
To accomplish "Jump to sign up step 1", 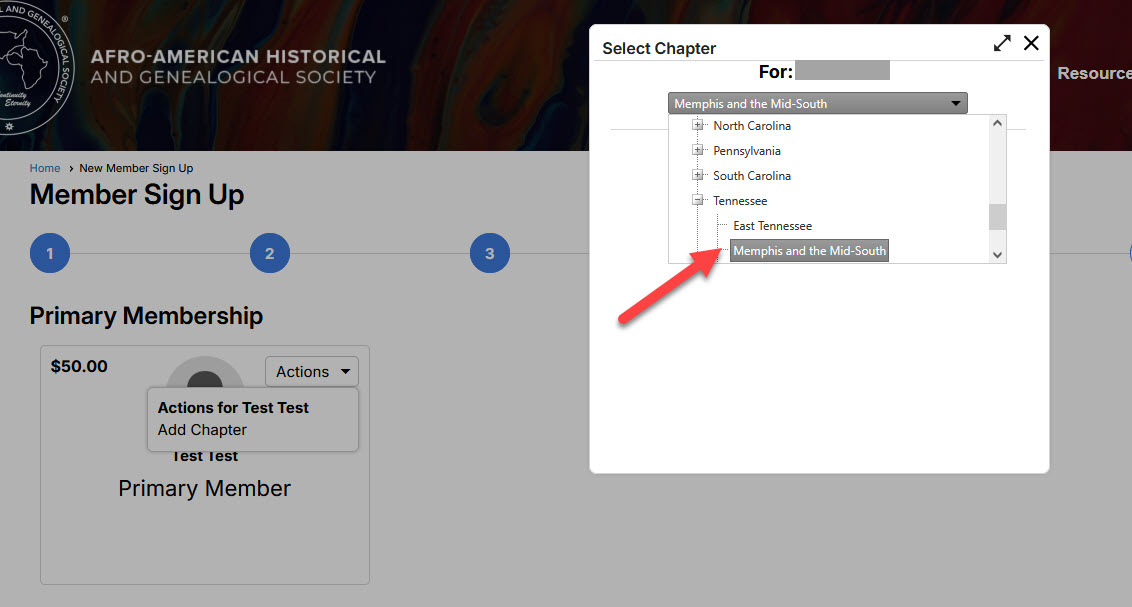I will click(50, 254).
